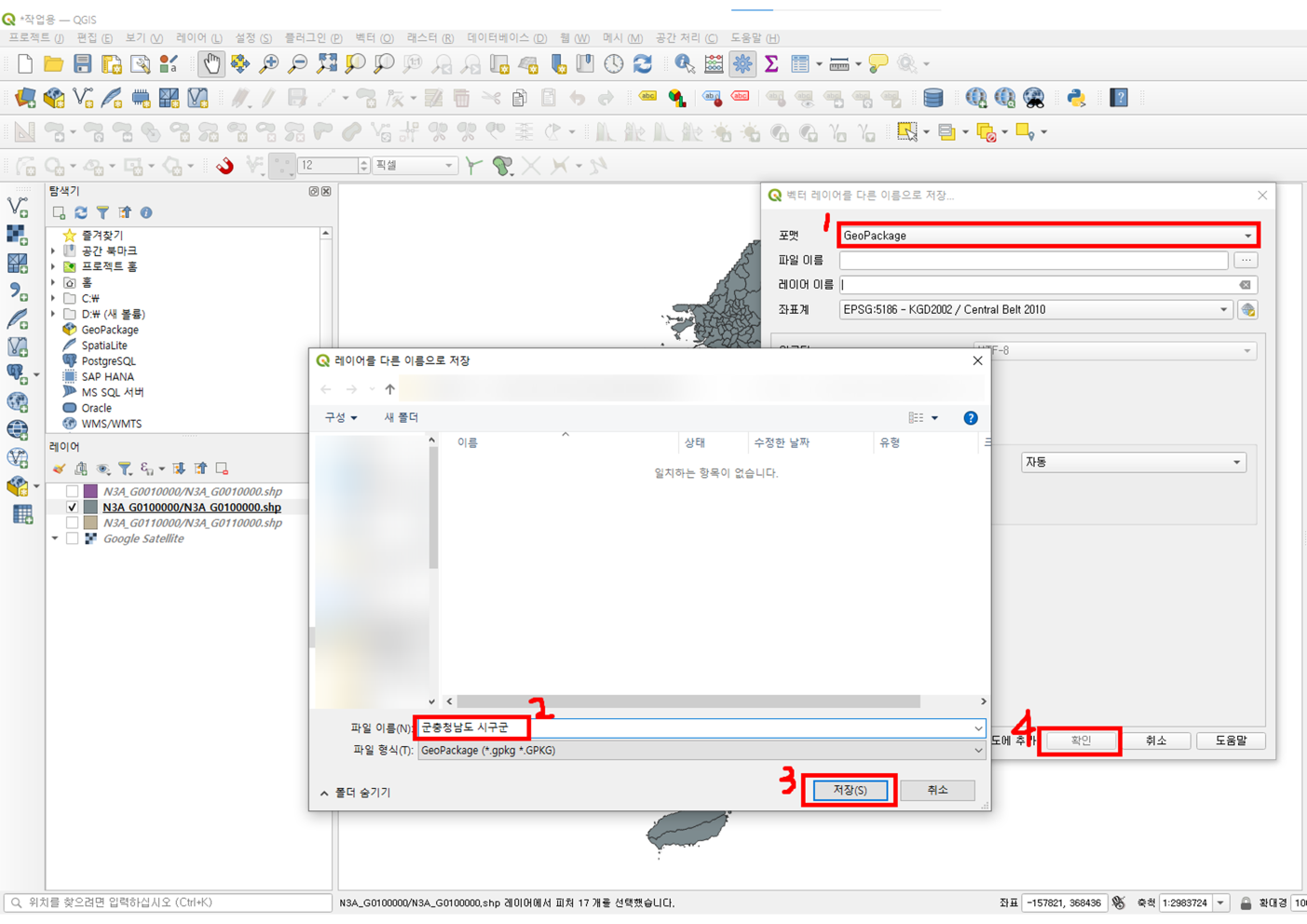Image resolution: width=1307 pixels, height=924 pixels.
Task: Click the help book icon in toolbar
Action: coord(1119,98)
